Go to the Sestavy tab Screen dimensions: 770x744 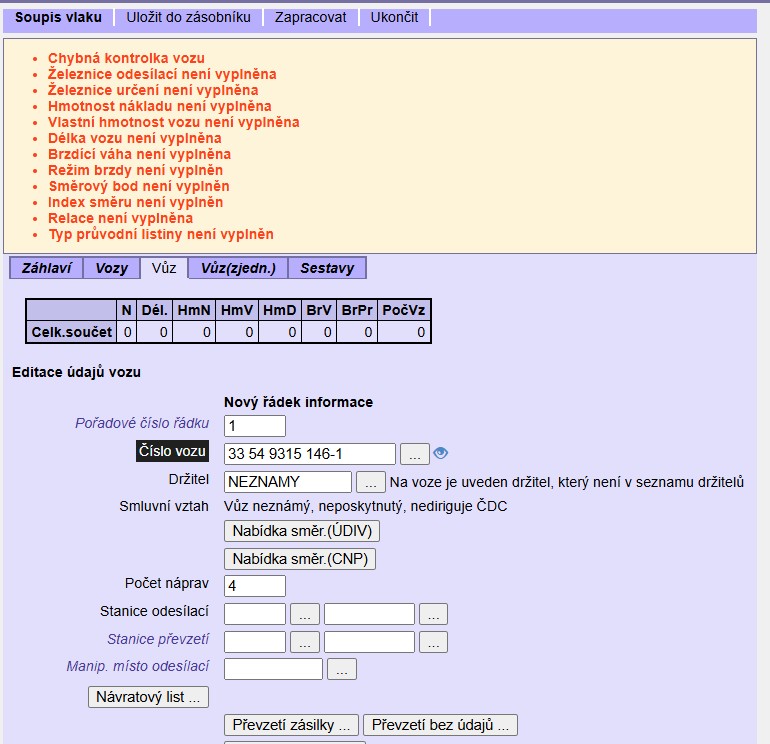click(327, 268)
